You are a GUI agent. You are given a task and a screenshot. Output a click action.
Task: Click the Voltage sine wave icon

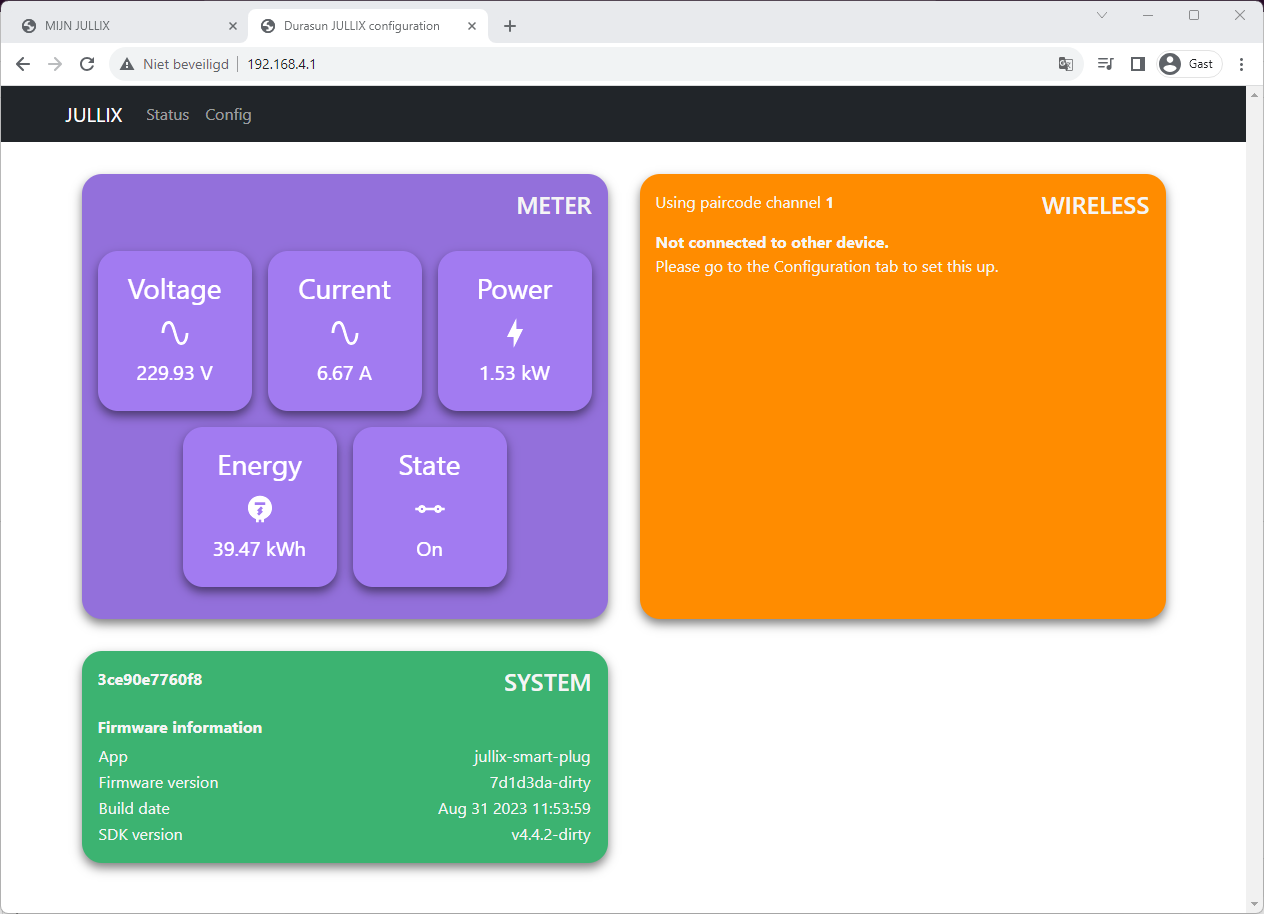coord(175,333)
